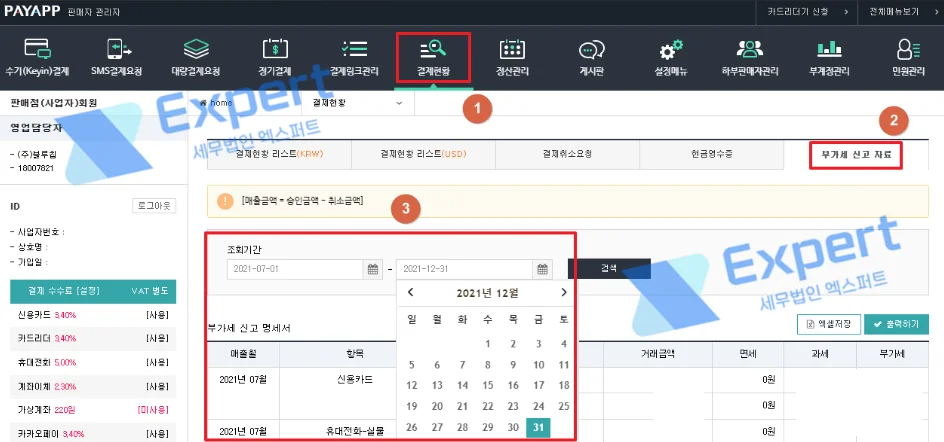Image resolution: width=944 pixels, height=442 pixels.
Task: Click 거래금액 column header
Action: coord(657,354)
